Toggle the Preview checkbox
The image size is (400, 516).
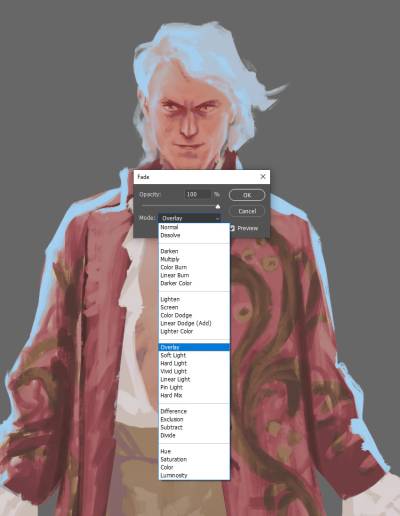coord(232,228)
